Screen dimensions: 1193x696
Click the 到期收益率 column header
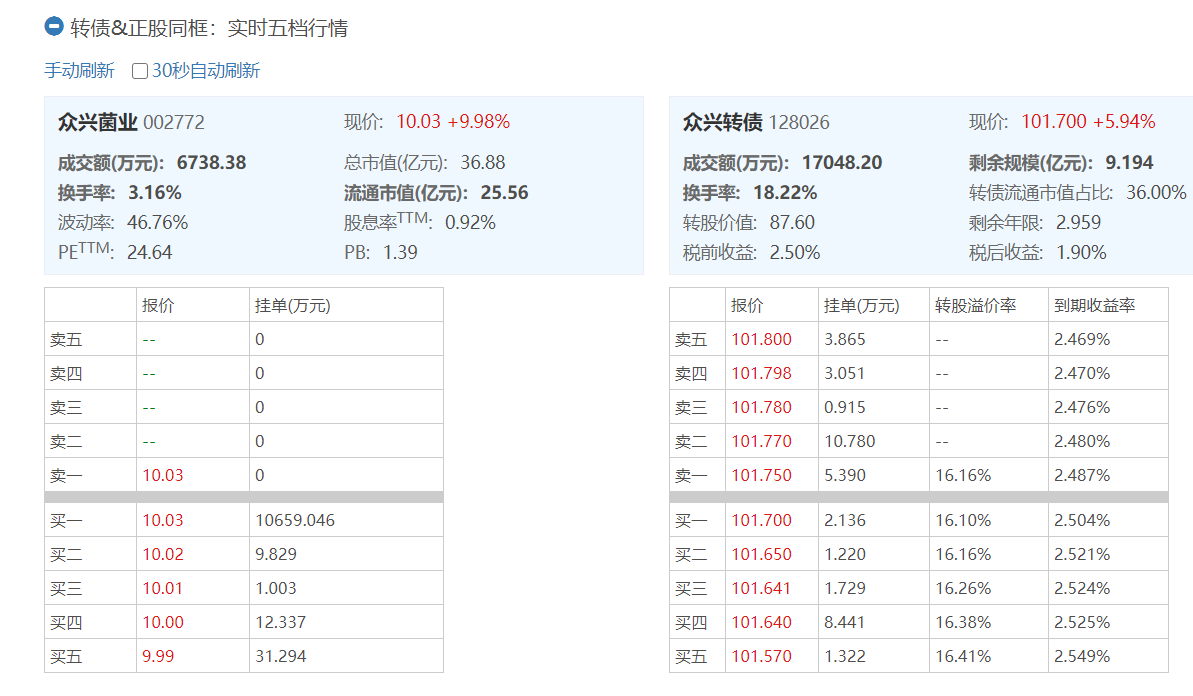1094,305
